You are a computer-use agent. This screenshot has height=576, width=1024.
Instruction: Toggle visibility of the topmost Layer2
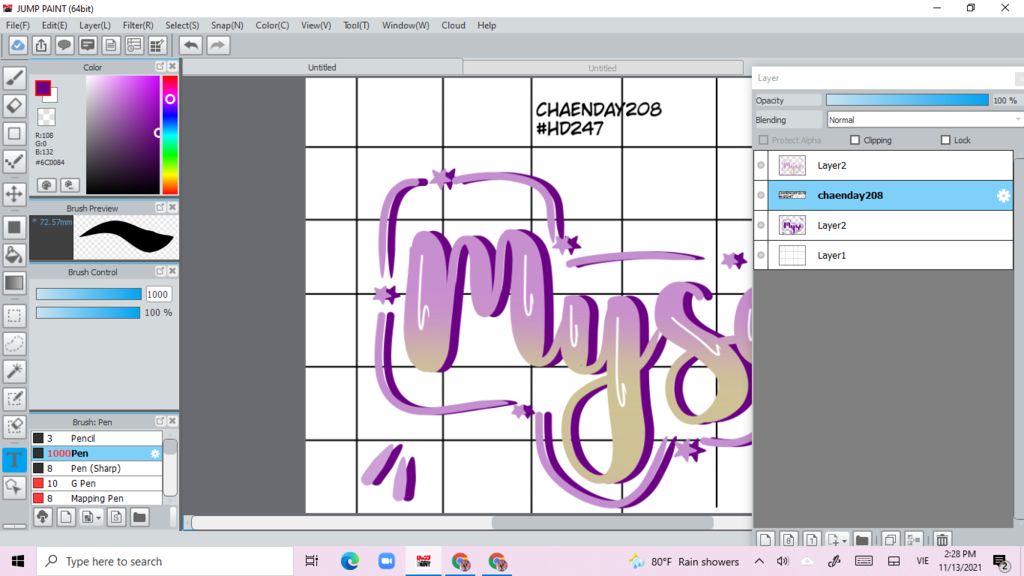click(761, 165)
